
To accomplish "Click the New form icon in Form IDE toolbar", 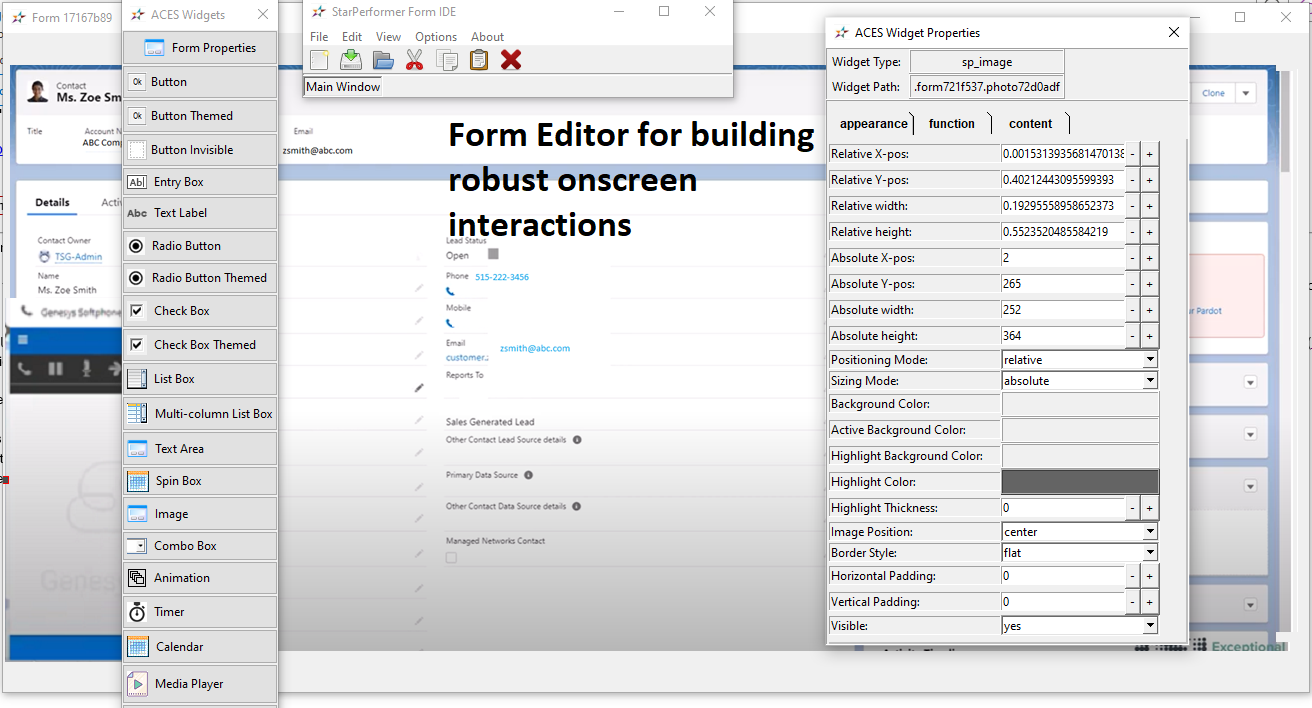I will (319, 60).
